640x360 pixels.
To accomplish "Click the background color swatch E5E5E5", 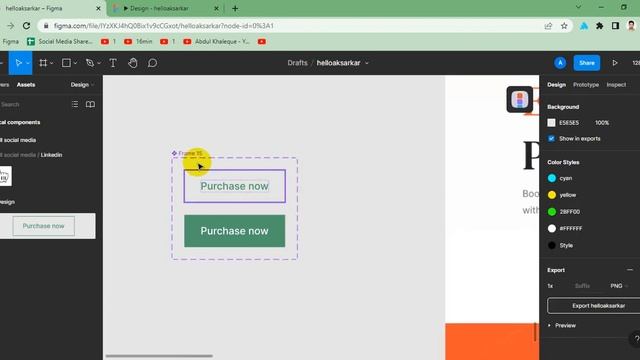I will [x=551, y=123].
